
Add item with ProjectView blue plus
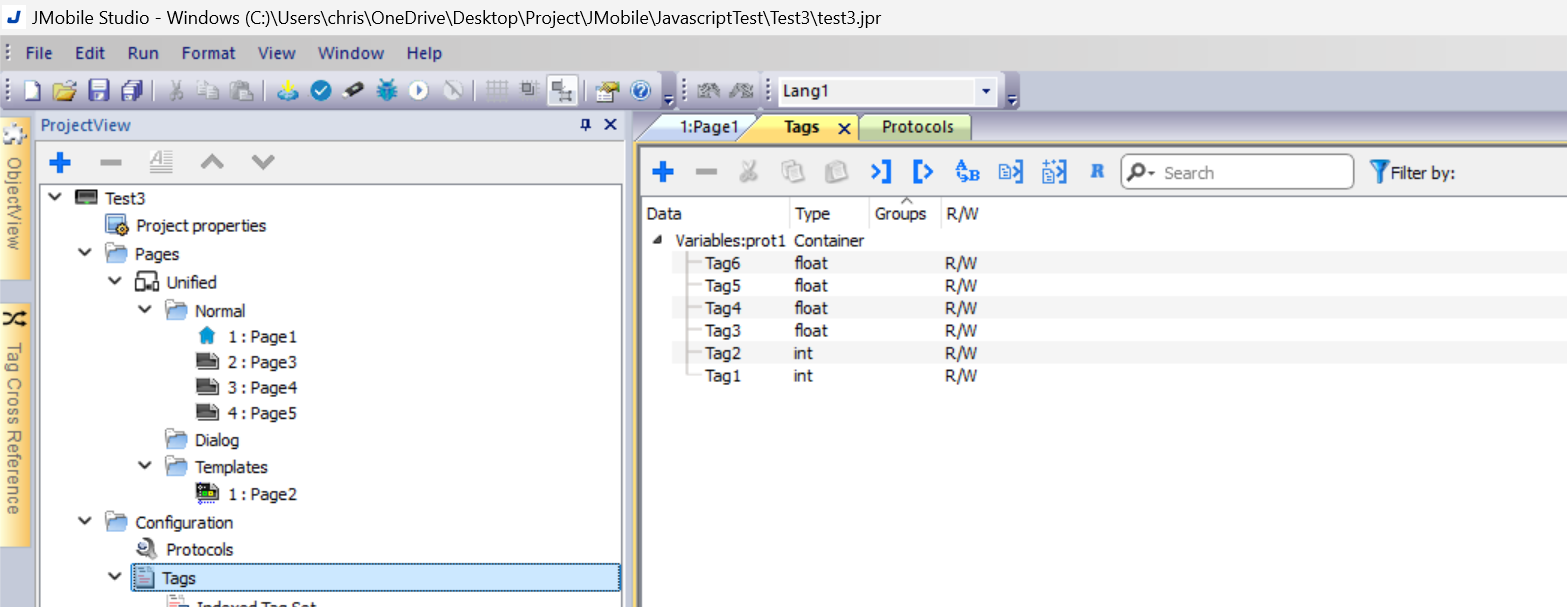60,162
